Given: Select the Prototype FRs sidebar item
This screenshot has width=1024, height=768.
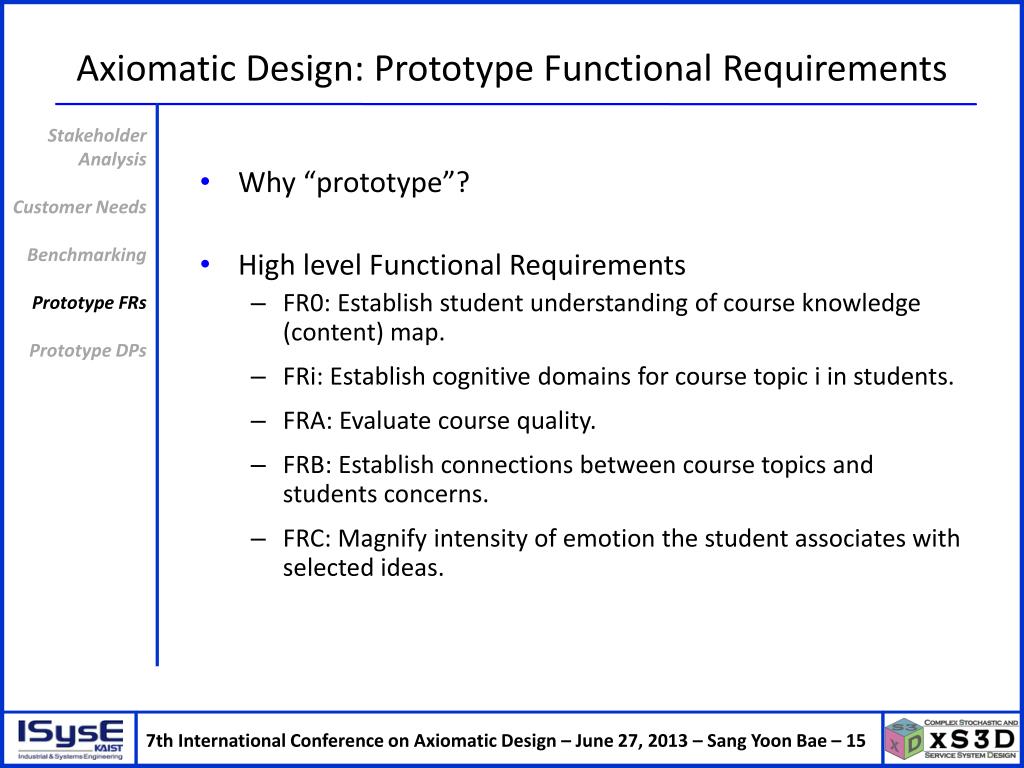Looking at the screenshot, I should coord(89,303).
